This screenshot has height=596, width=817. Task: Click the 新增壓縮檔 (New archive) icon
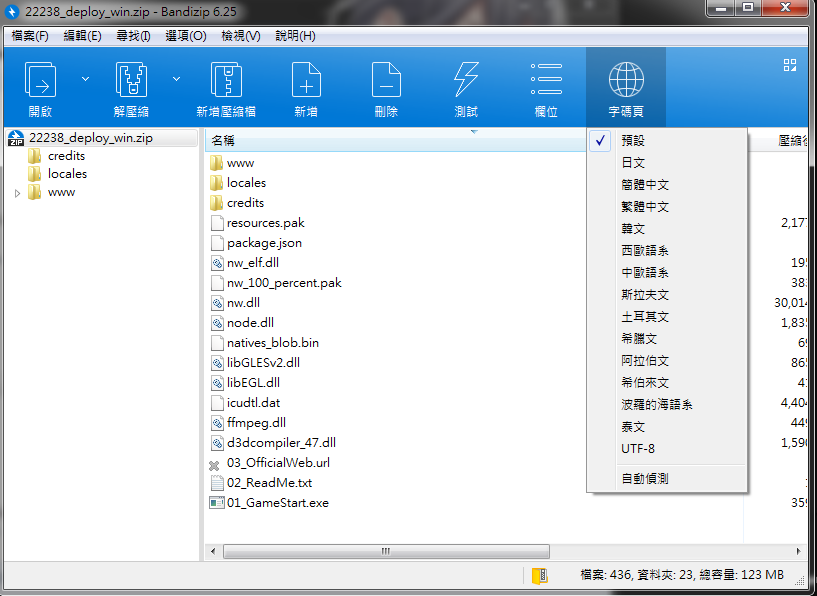tap(226, 79)
